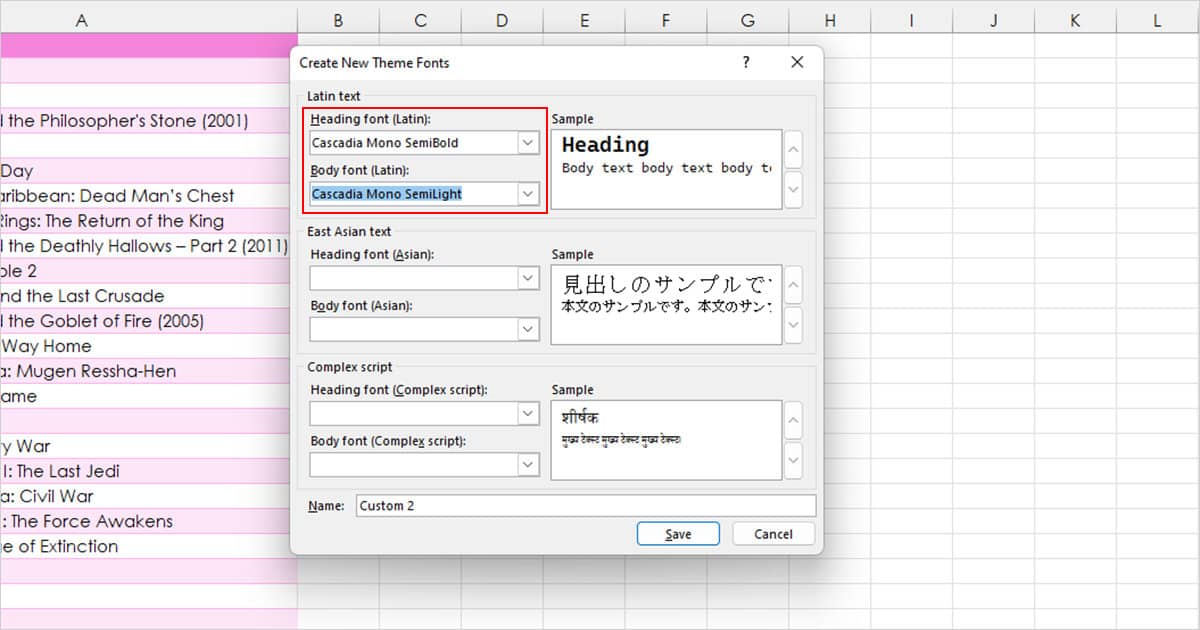Click the Complex script sample scroll-down arrow
Screen dimensions: 1200x630
(792, 460)
